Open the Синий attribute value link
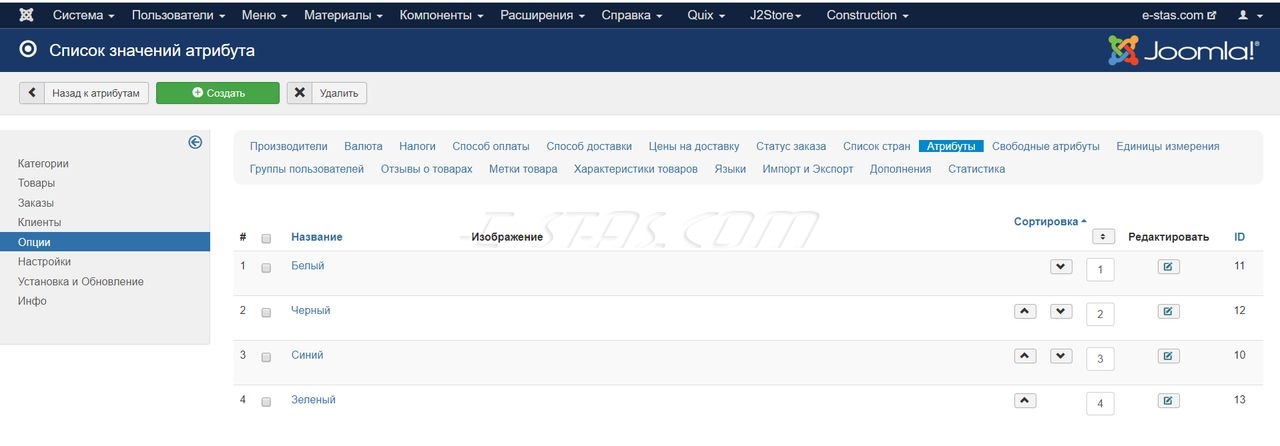Viewport: 1280px width, 446px height. pos(307,355)
